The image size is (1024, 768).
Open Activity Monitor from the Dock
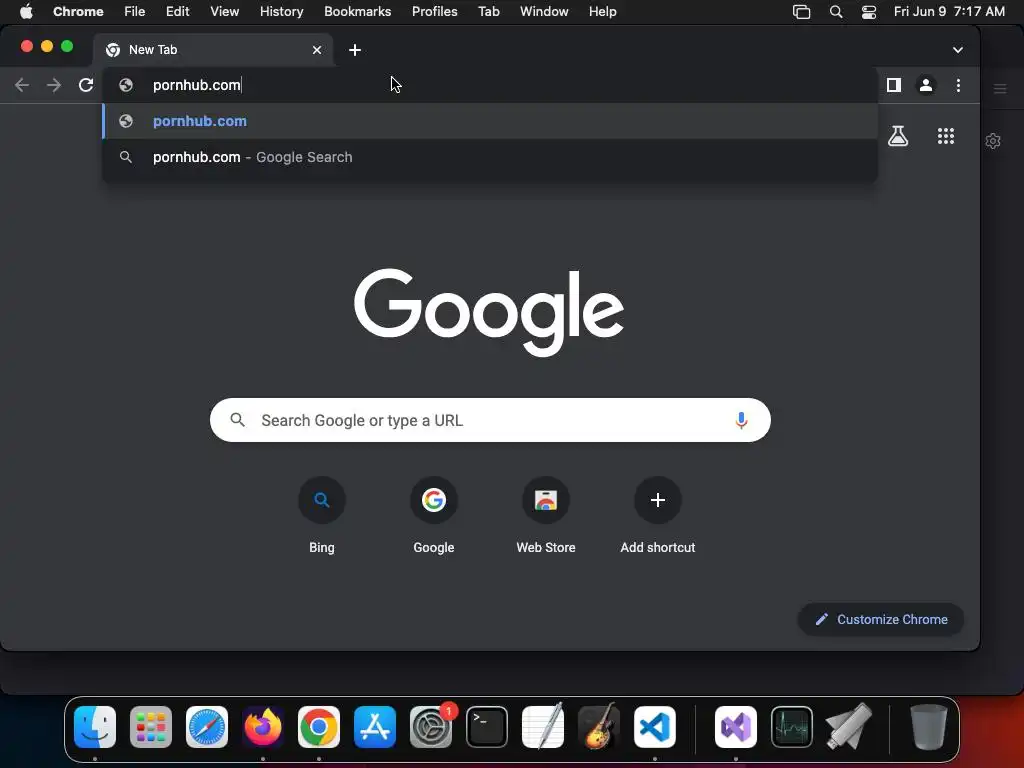tap(792, 727)
